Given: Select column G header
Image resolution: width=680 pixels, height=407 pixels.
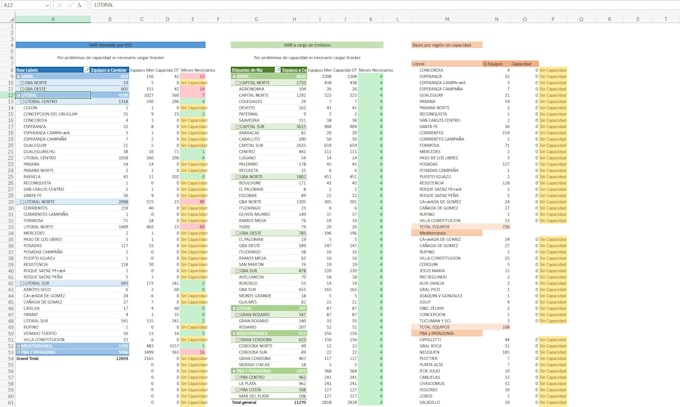Looking at the screenshot, I should [x=256, y=19].
